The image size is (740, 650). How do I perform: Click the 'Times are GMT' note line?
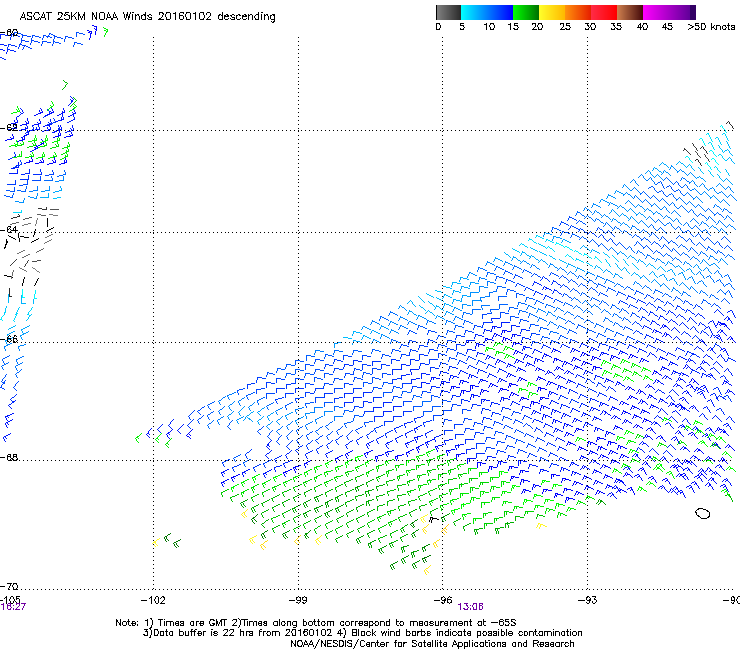[x=315, y=623]
